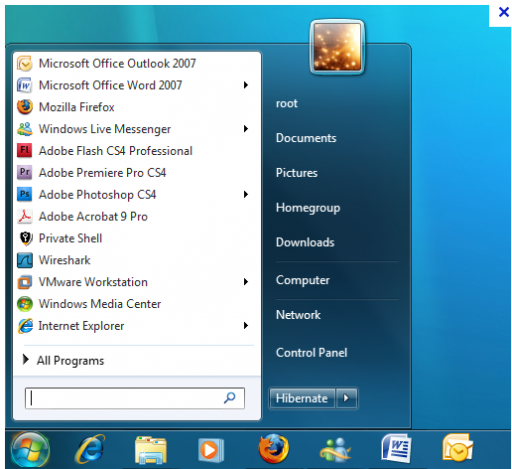This screenshot has height=469, width=512.
Task: Select Downloads in the Start menu
Action: tap(305, 242)
